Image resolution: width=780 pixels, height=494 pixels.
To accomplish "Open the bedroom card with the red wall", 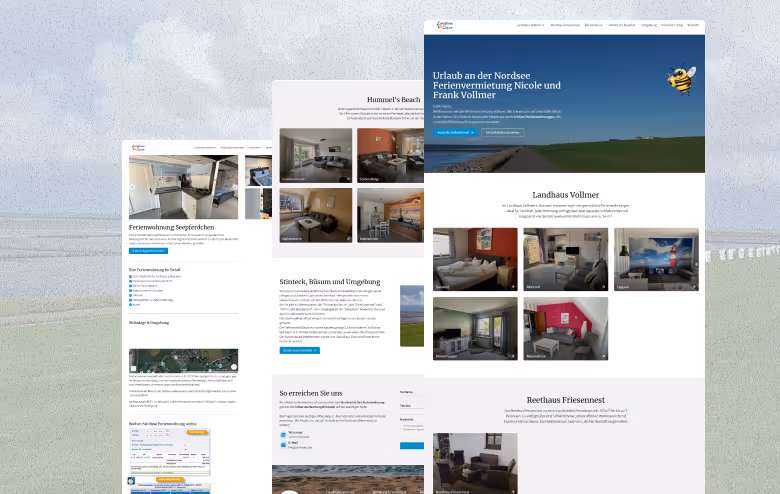I will coord(475,259).
